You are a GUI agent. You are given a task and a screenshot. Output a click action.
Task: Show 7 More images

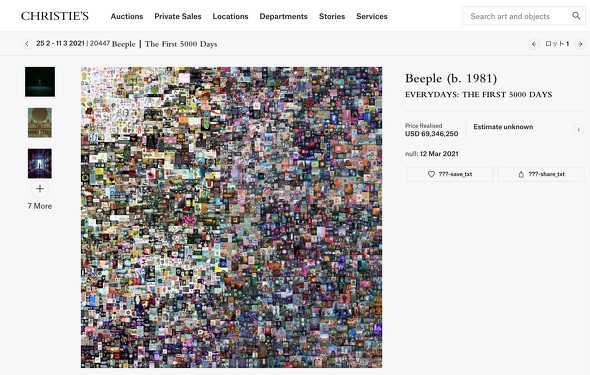click(40, 206)
